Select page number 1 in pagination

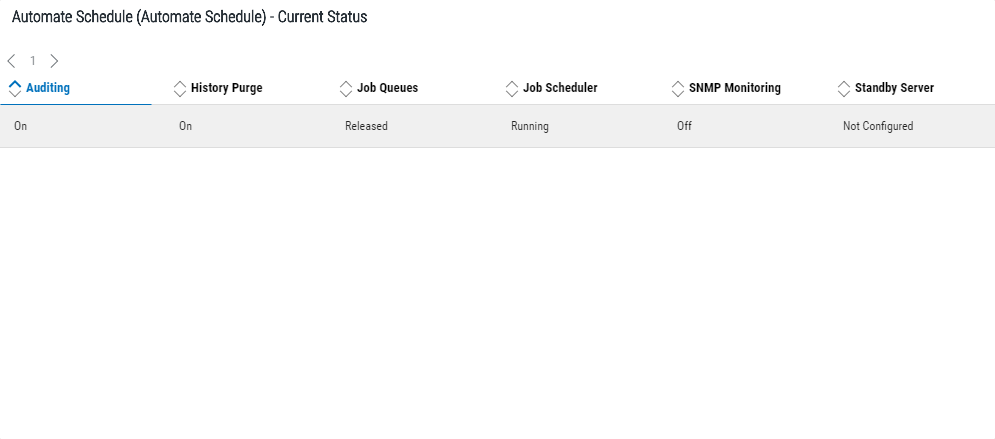[x=32, y=61]
